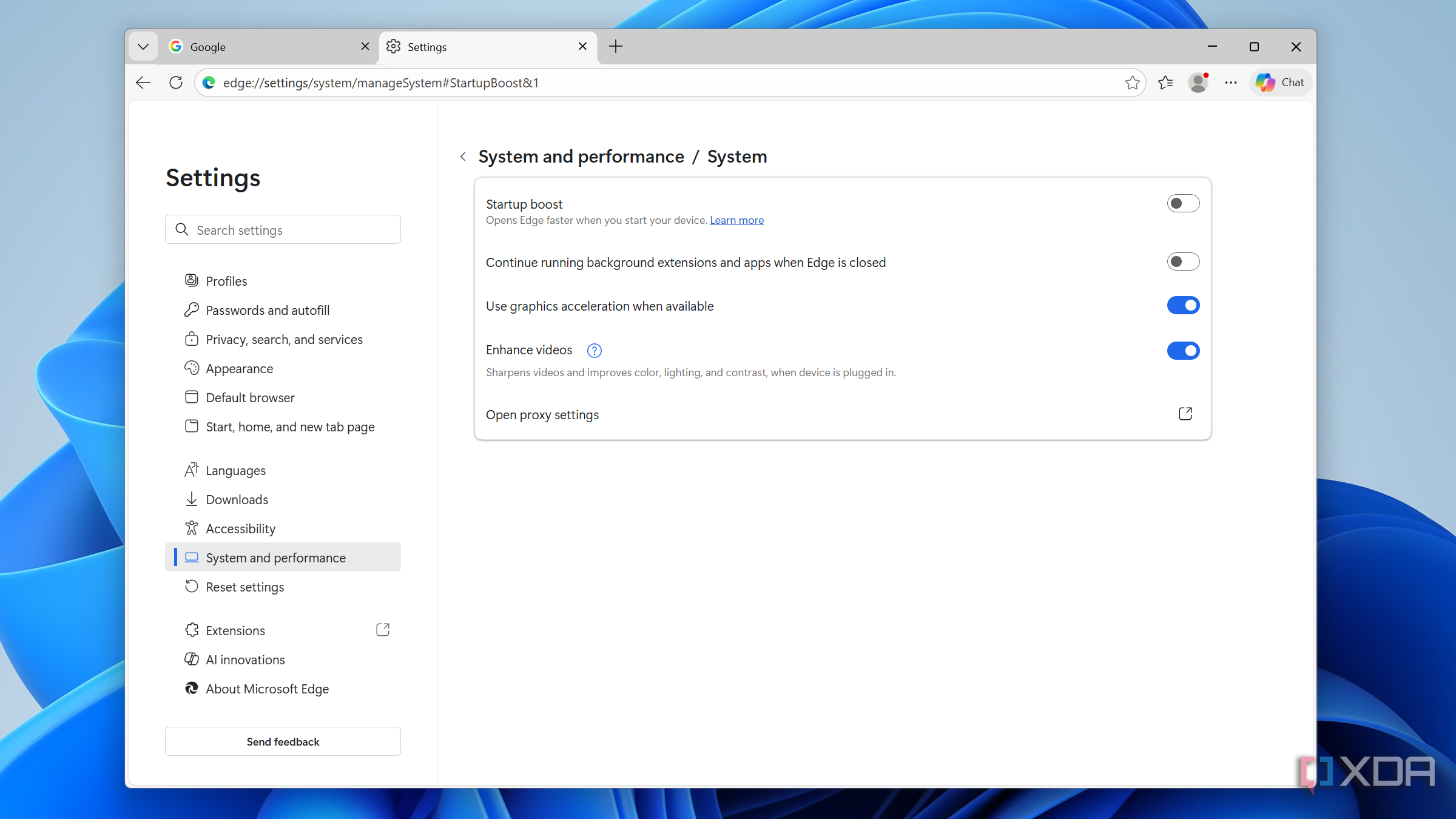Click the browser back arrow
The height and width of the screenshot is (819, 1456).
143,83
